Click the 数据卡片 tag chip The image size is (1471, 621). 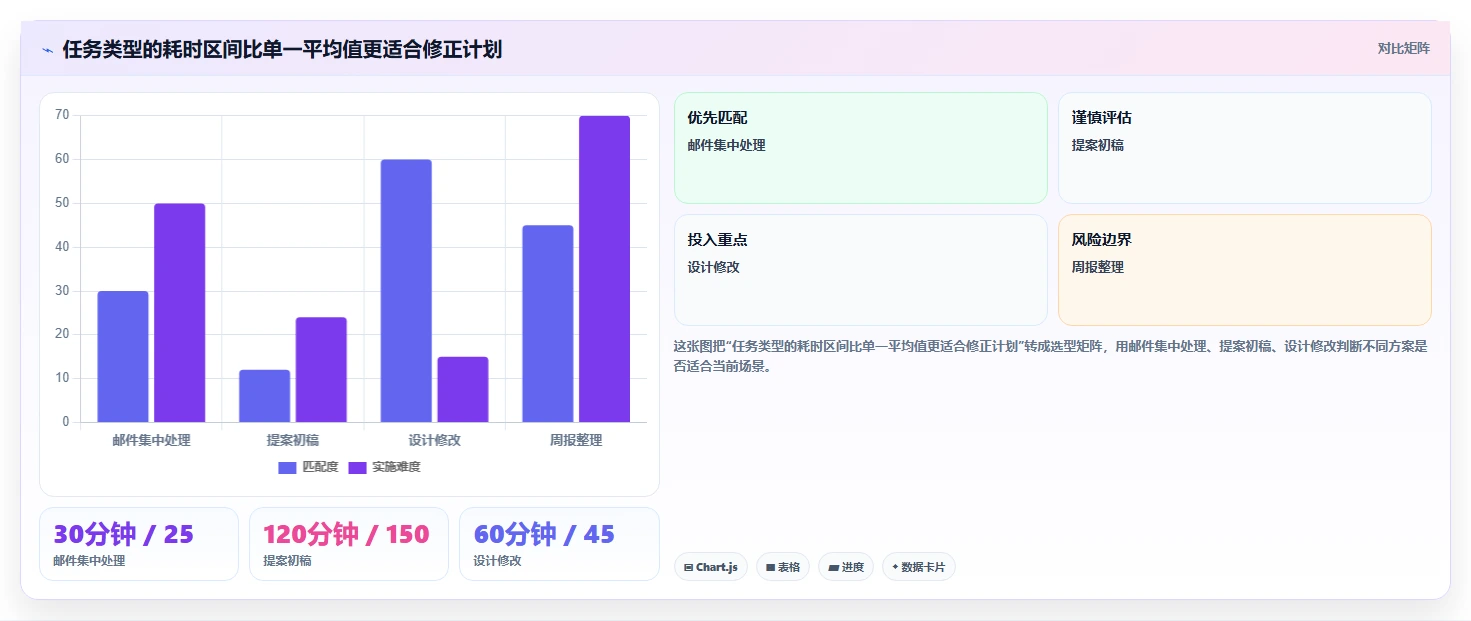click(919, 567)
